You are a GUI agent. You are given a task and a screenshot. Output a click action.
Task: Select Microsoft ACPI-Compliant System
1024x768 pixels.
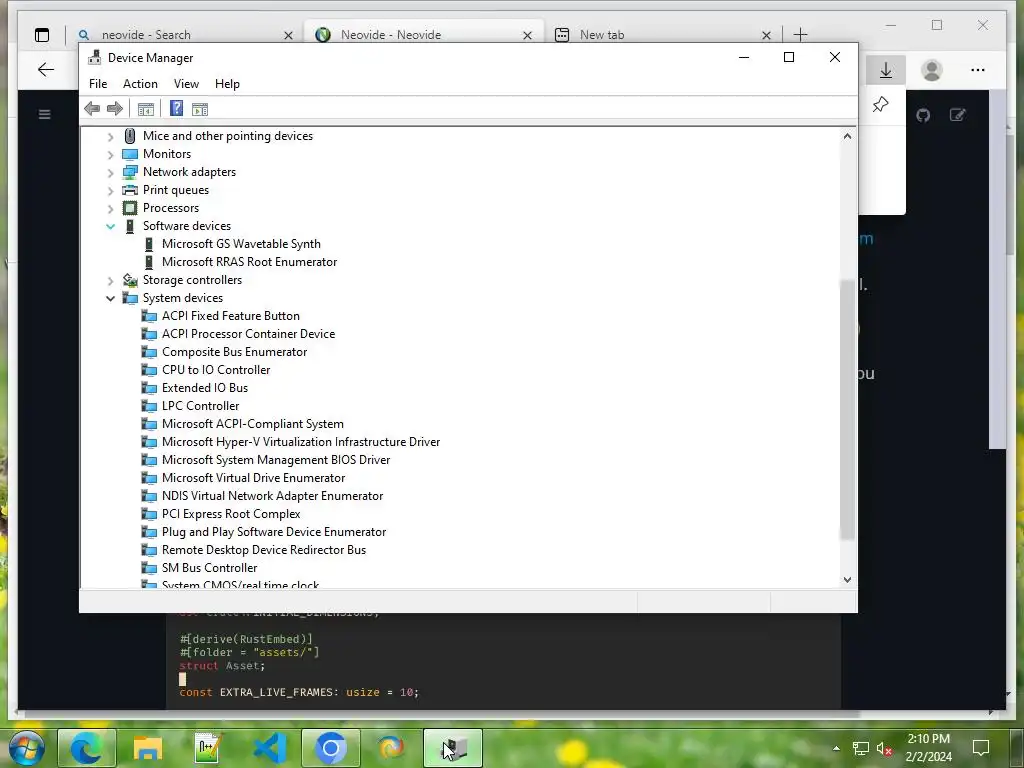(x=253, y=424)
